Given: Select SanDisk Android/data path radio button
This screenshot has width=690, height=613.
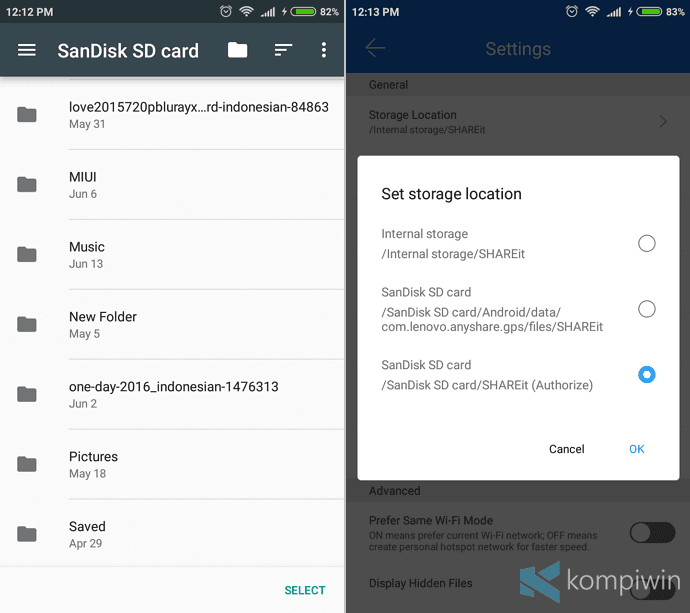Looking at the screenshot, I should click(x=646, y=309).
